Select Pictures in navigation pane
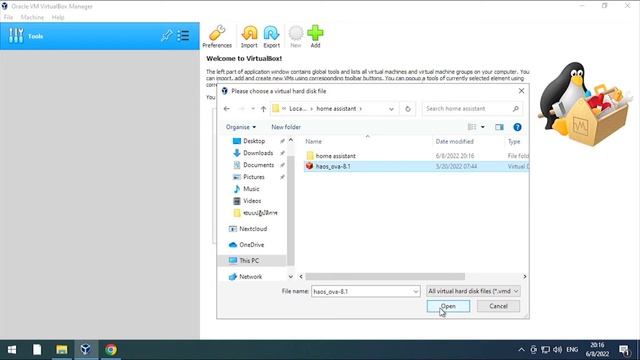Viewport: 640px width, 360px height. [x=253, y=177]
